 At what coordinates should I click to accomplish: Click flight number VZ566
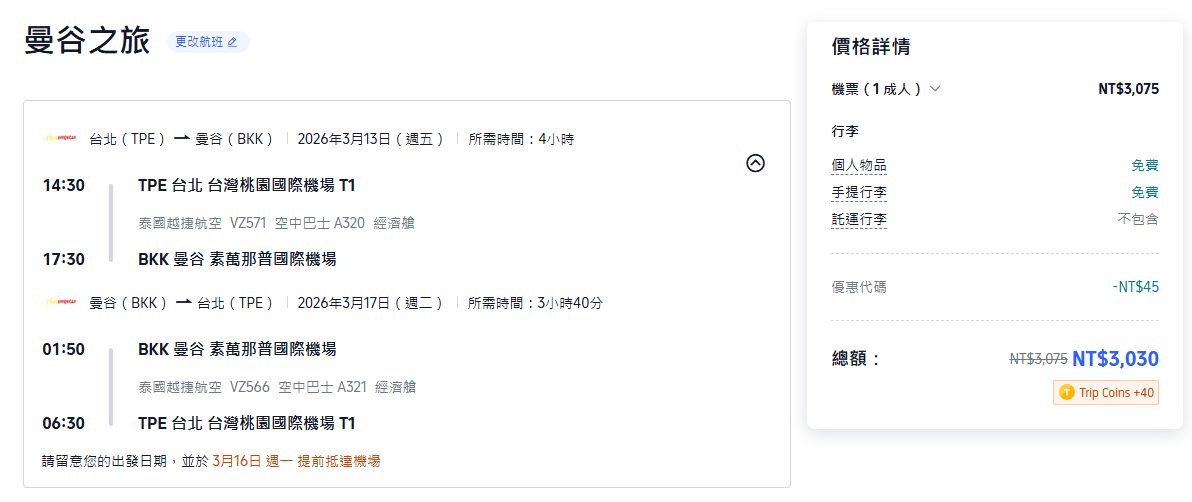click(249, 387)
